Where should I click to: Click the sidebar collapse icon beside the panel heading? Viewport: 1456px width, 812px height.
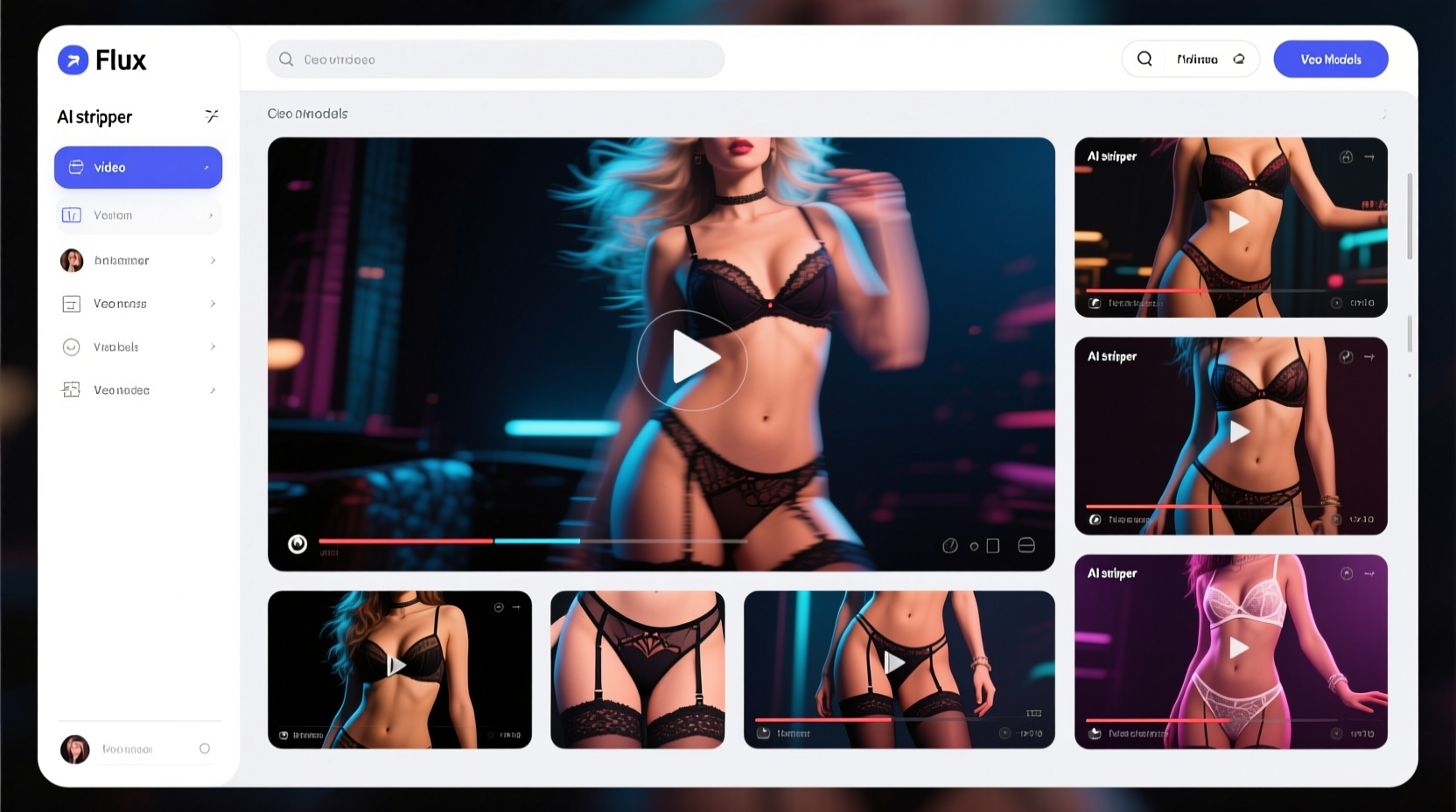(211, 116)
